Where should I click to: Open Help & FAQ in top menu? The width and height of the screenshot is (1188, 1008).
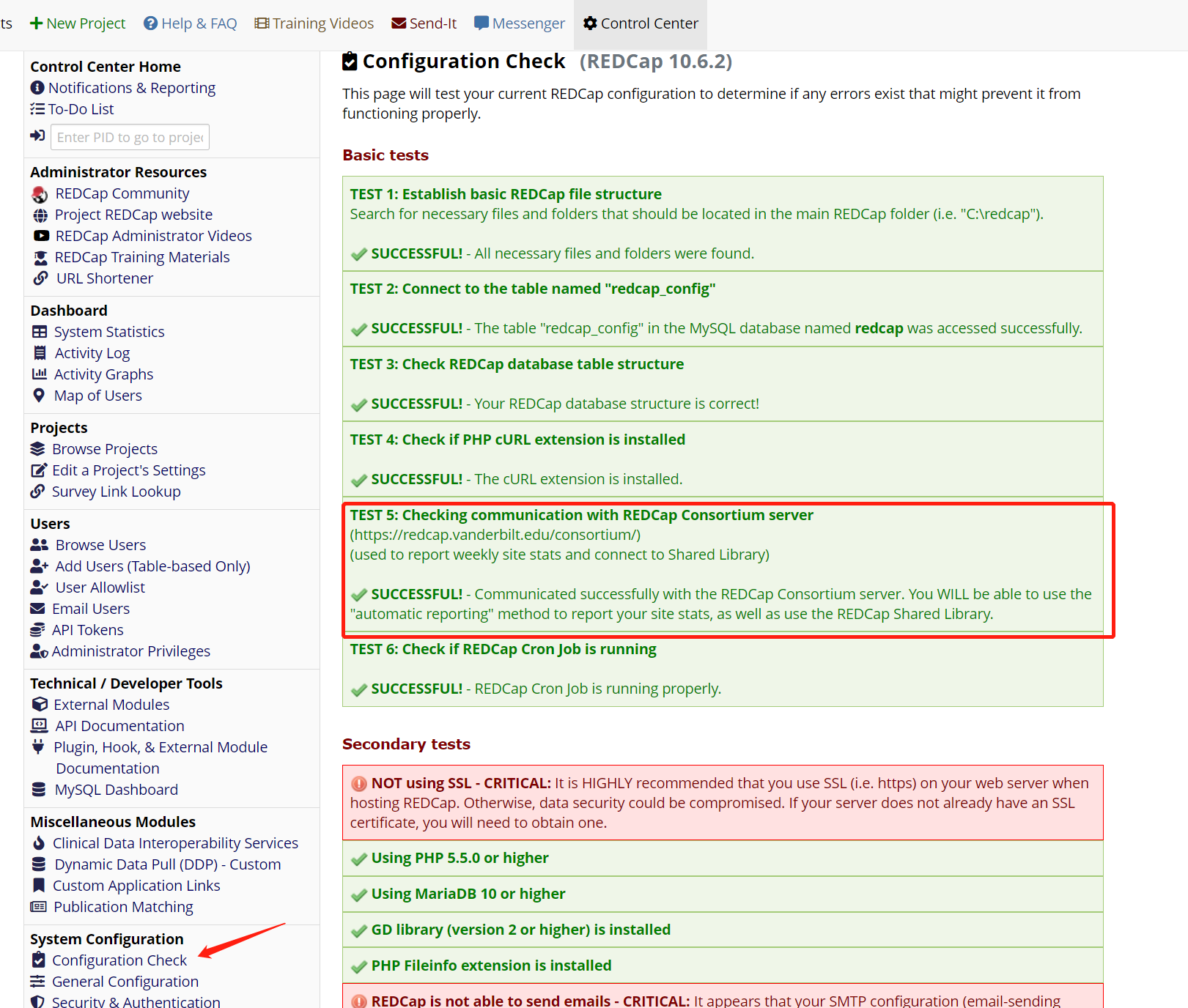point(191,23)
